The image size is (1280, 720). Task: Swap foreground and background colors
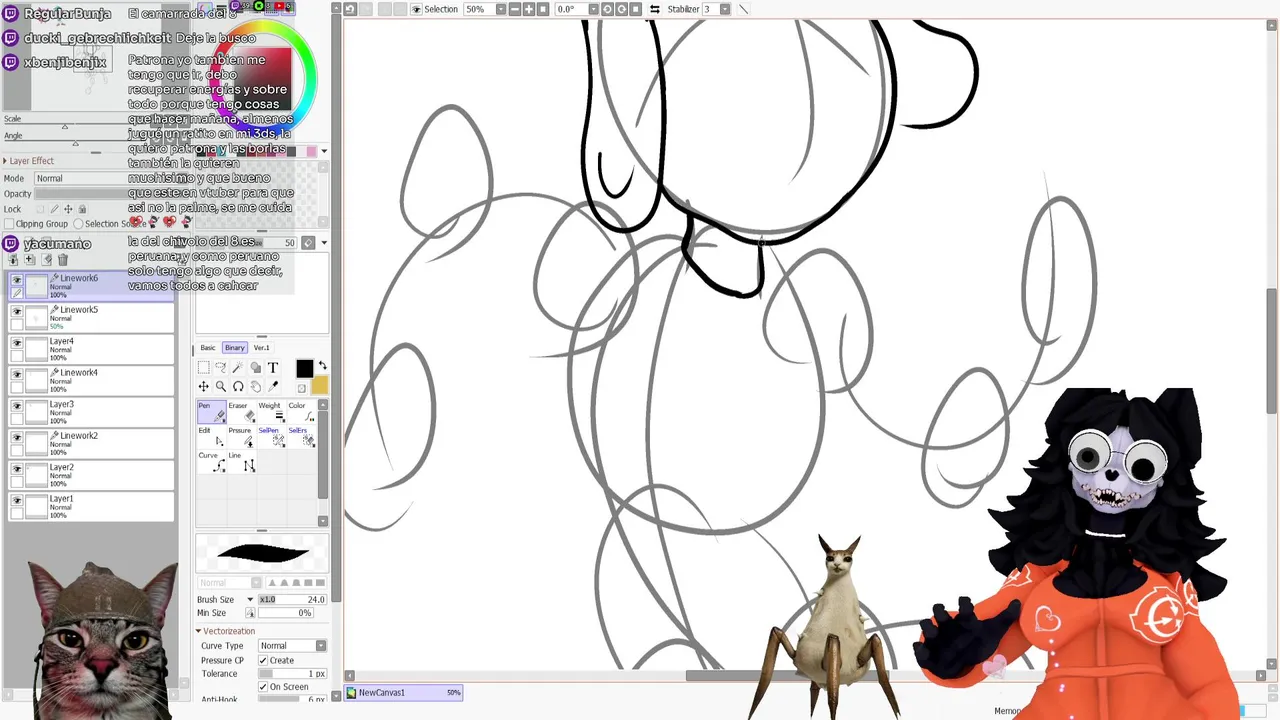(322, 365)
